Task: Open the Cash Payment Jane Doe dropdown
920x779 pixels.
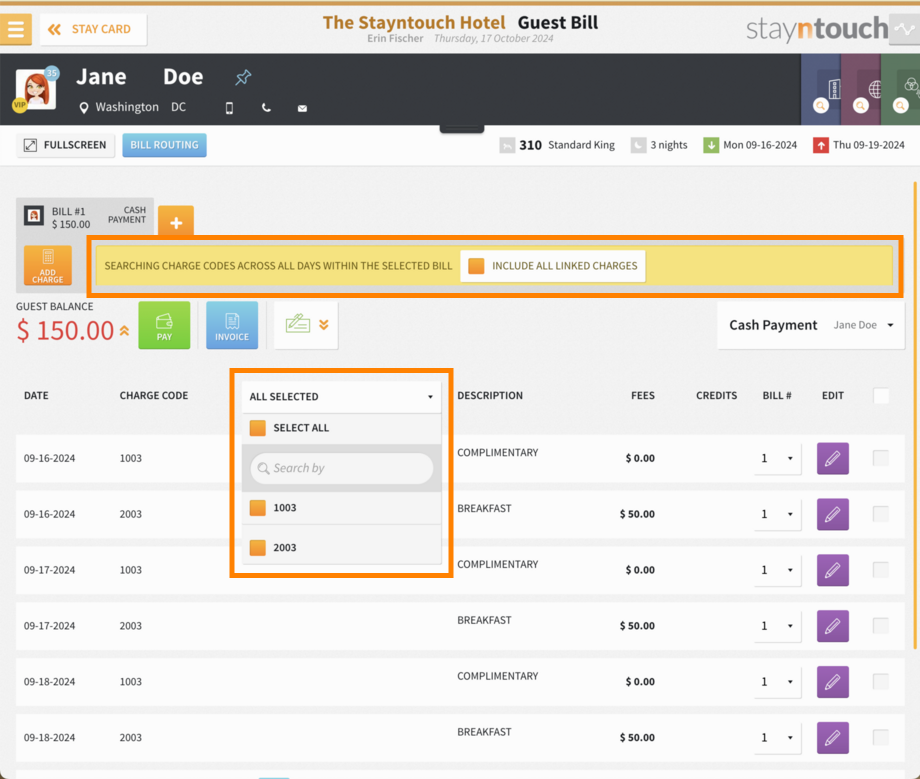Action: pos(811,325)
